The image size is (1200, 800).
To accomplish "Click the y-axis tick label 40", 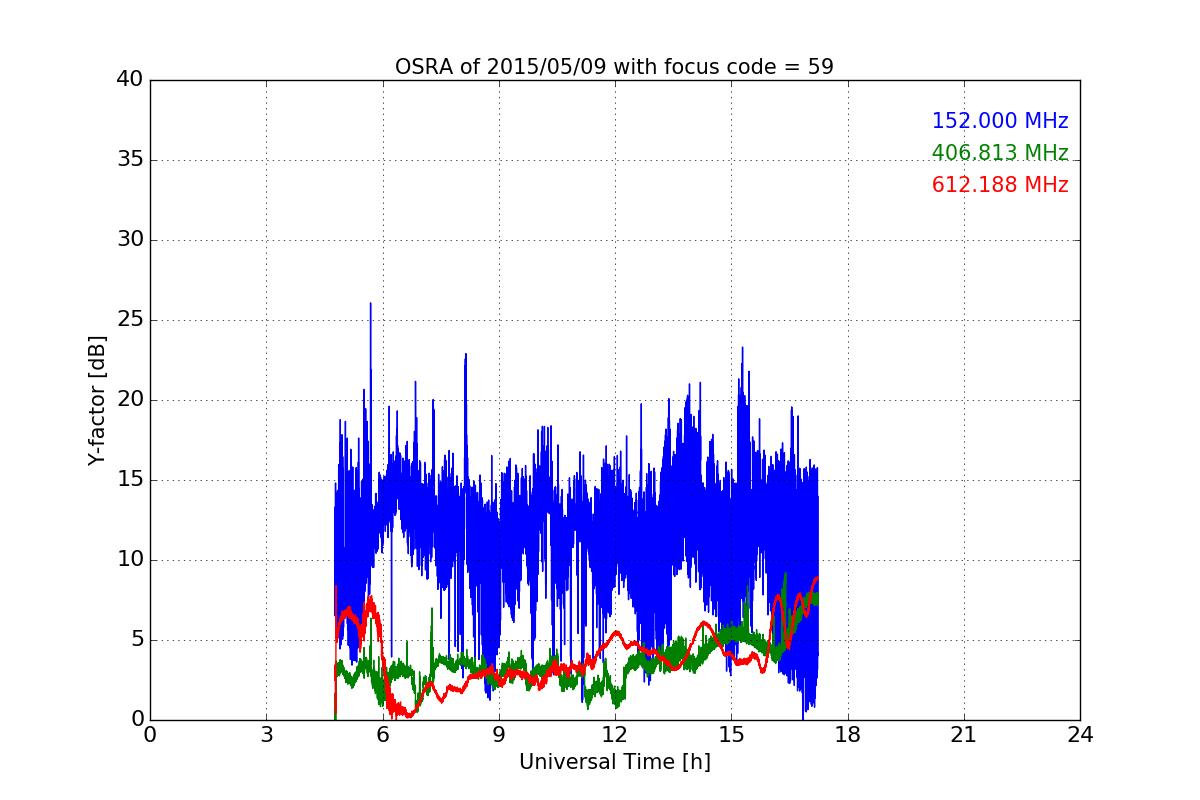I will point(130,80).
